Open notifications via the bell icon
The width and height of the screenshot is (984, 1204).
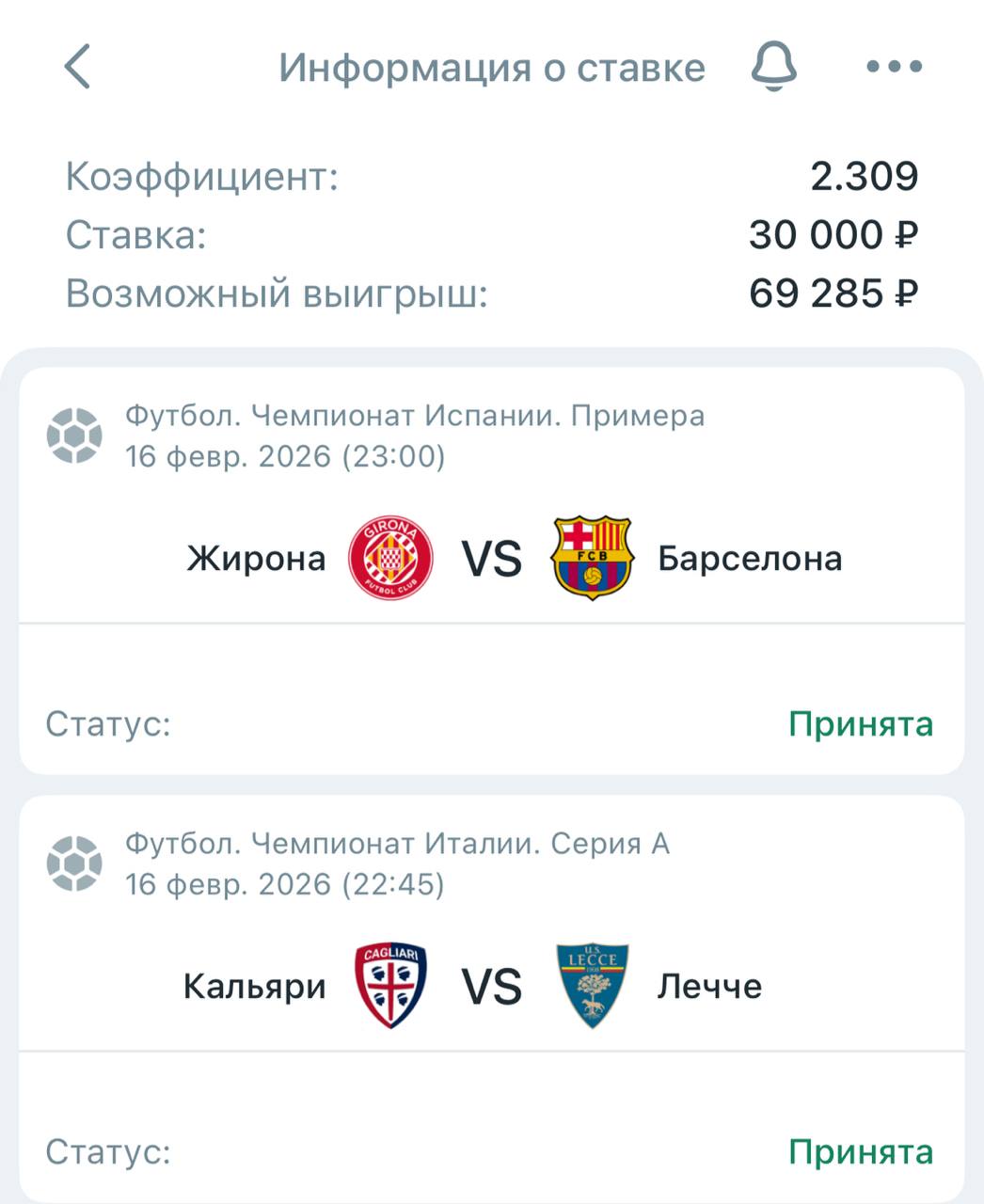click(x=774, y=67)
